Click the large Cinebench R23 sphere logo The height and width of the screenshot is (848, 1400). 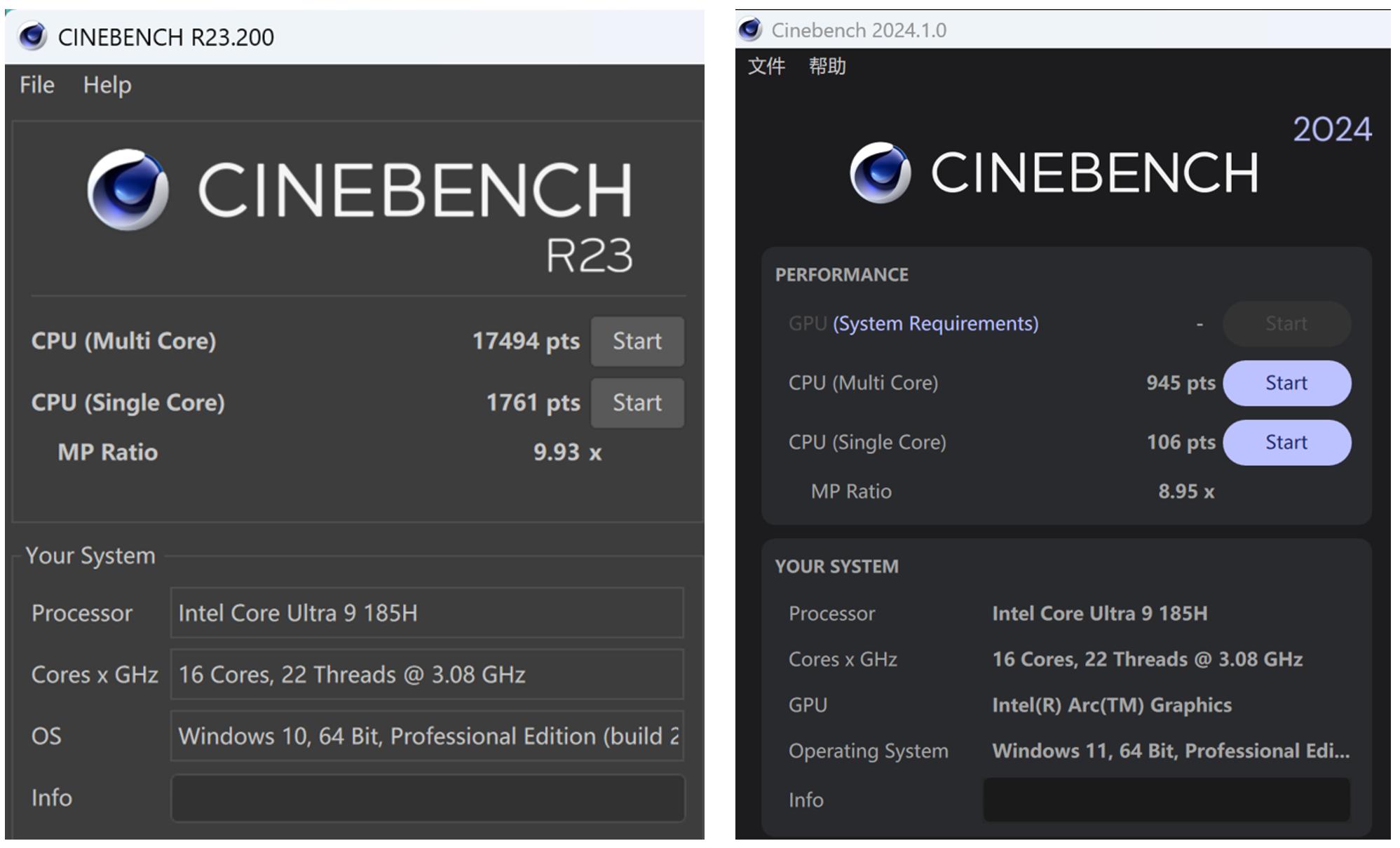[x=128, y=189]
